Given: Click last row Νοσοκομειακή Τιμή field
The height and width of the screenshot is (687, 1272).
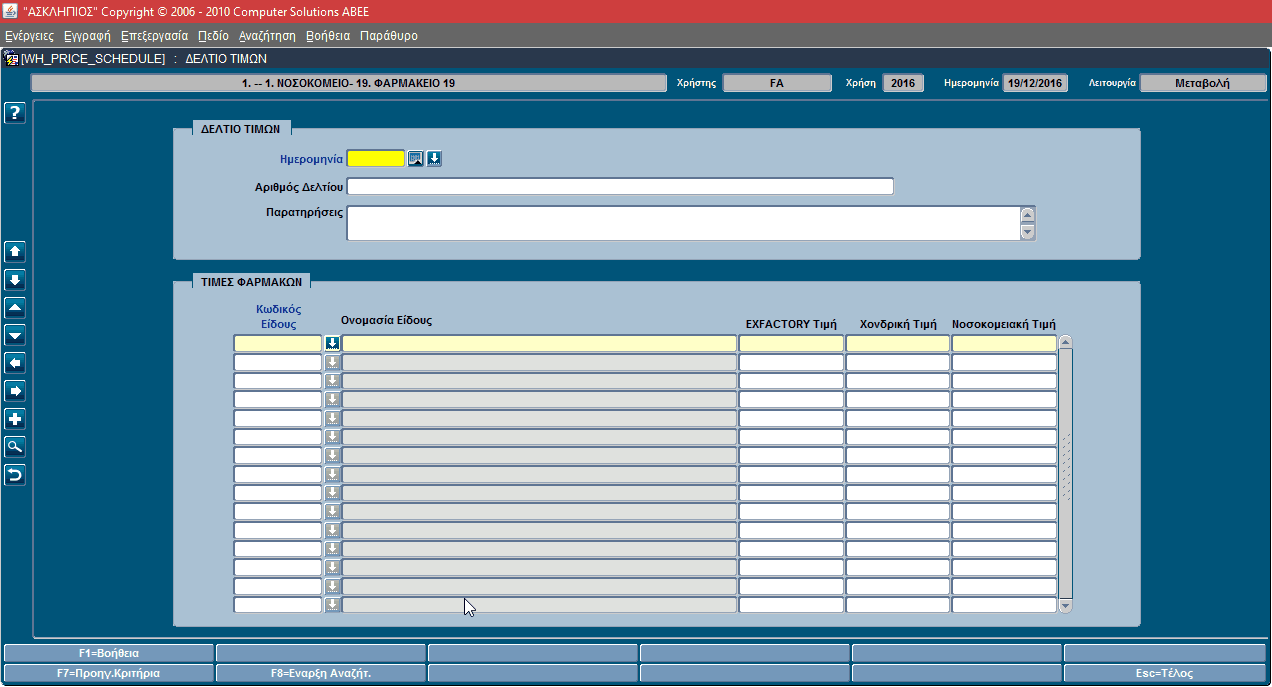Looking at the screenshot, I should [1004, 604].
